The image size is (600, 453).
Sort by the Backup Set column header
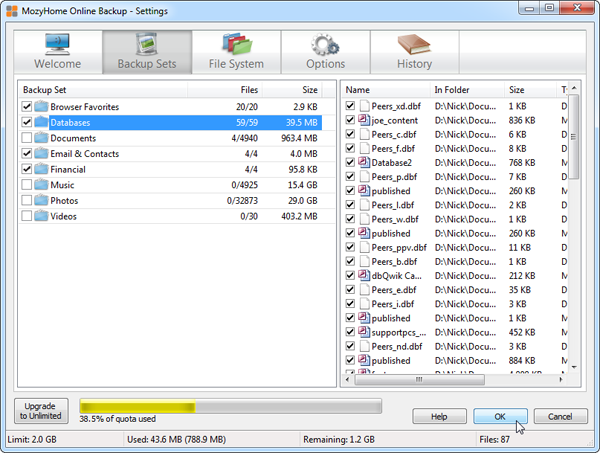click(103, 90)
